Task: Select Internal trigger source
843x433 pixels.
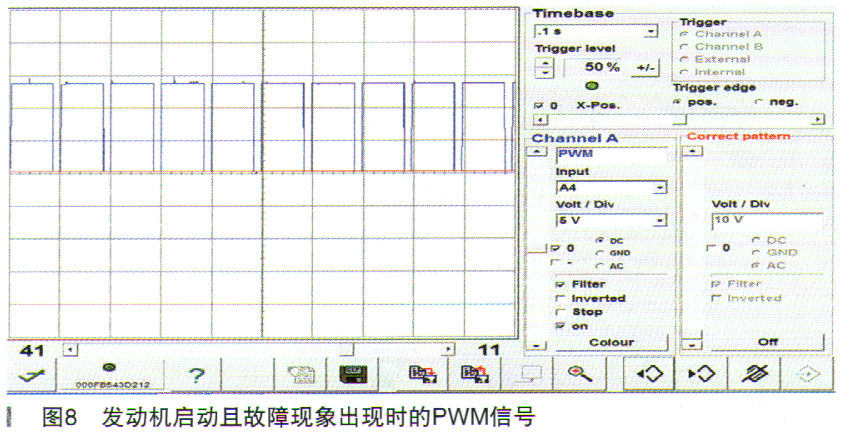Action: click(x=684, y=72)
